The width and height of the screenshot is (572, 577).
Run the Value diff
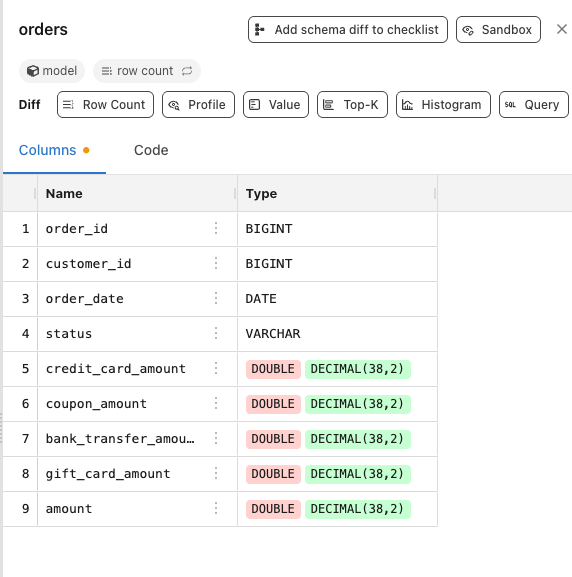click(276, 105)
